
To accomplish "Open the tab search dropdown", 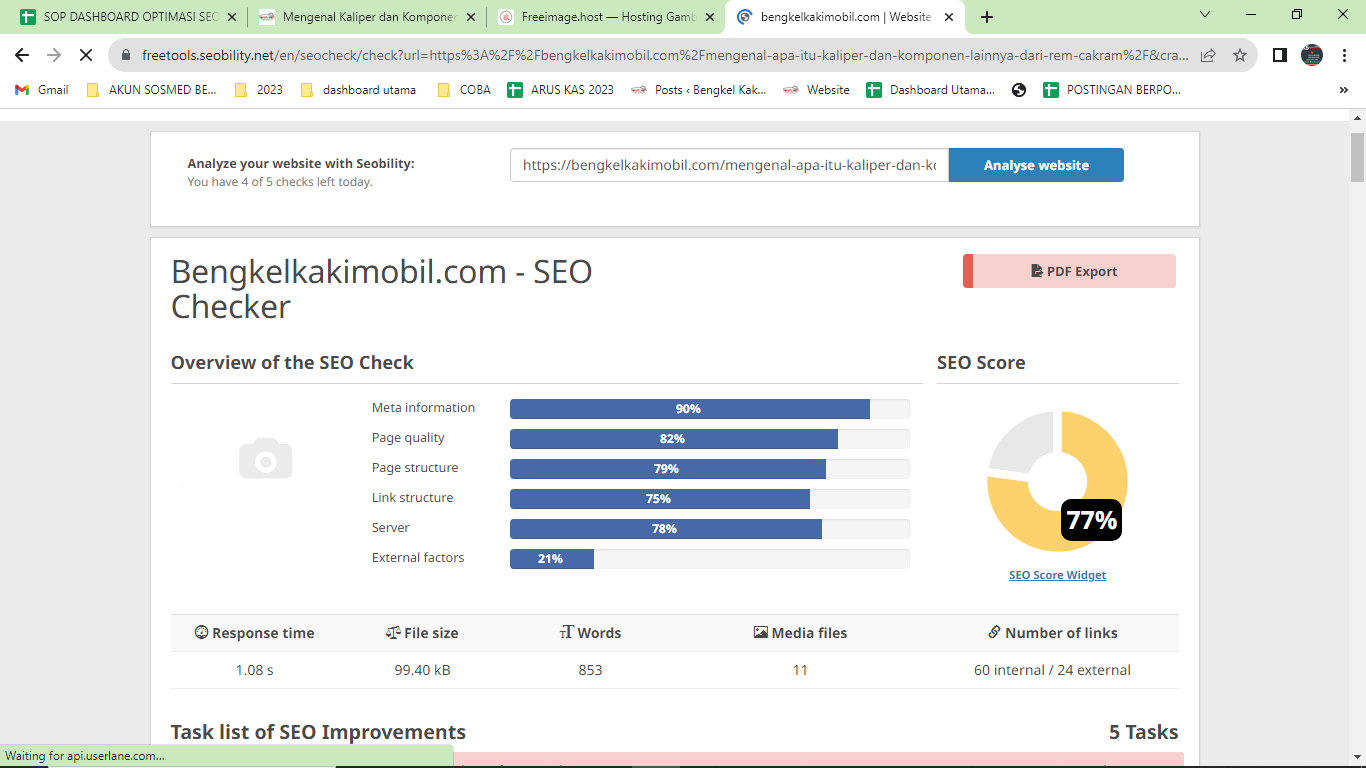I will (1205, 14).
